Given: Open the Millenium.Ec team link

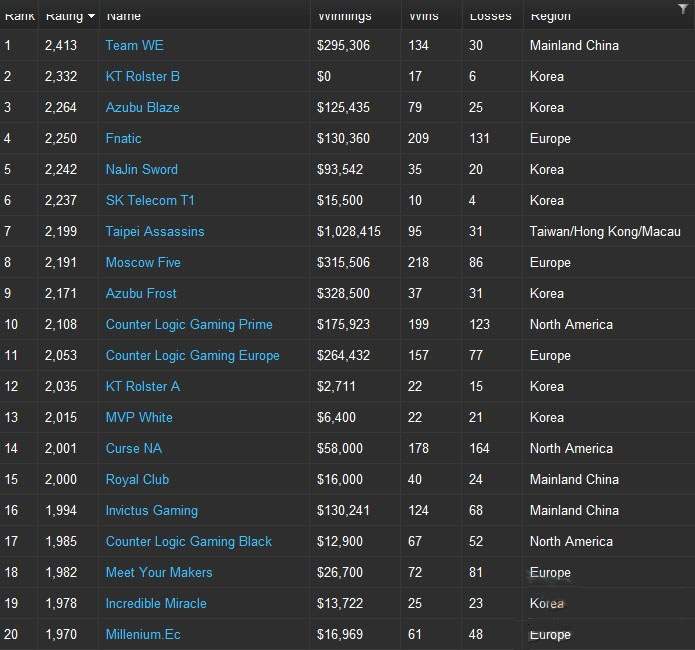Looking at the screenshot, I should [143, 635].
